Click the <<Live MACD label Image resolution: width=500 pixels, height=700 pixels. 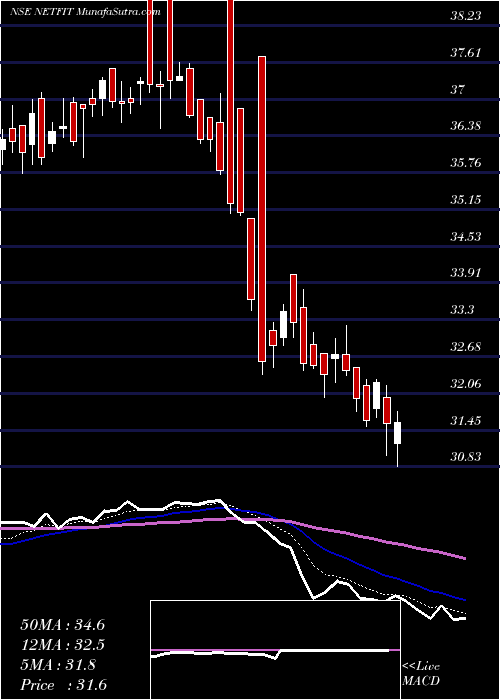coord(421,674)
